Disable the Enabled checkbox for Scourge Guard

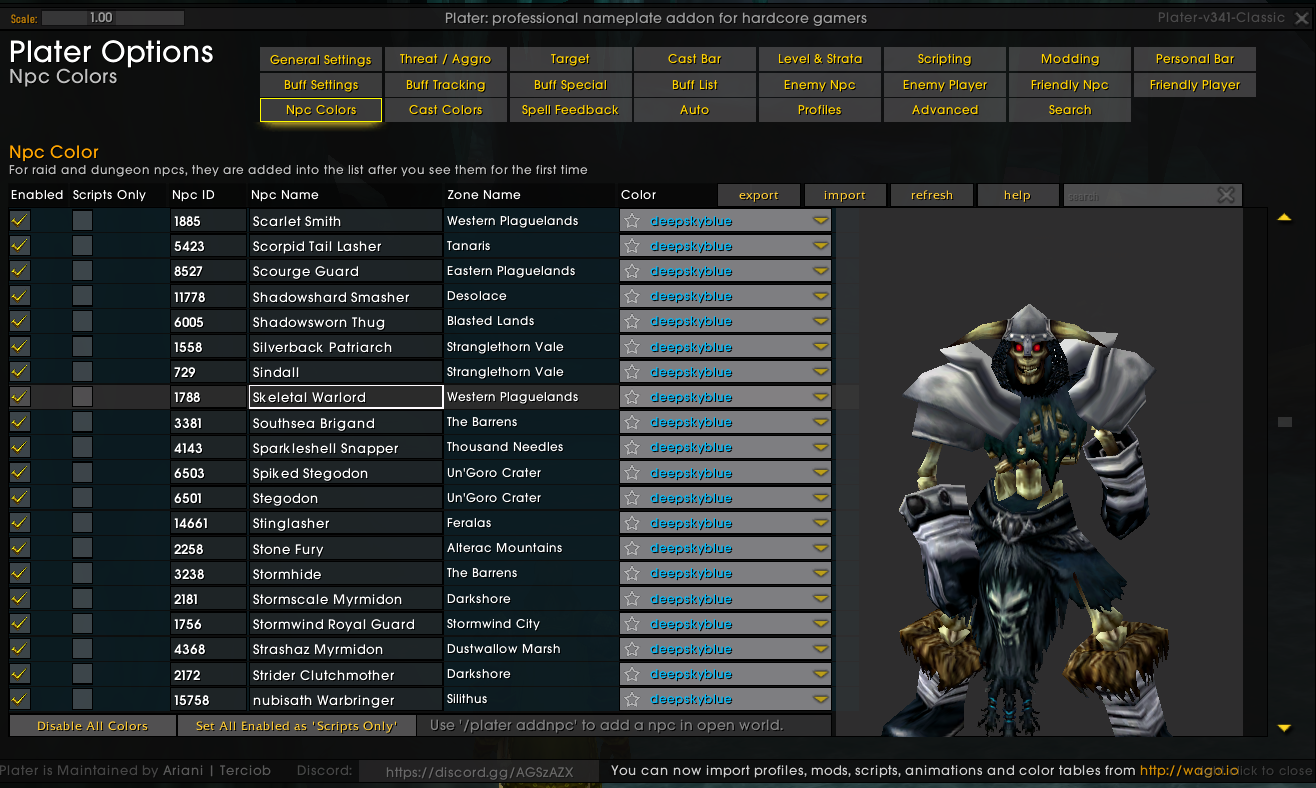(19, 271)
